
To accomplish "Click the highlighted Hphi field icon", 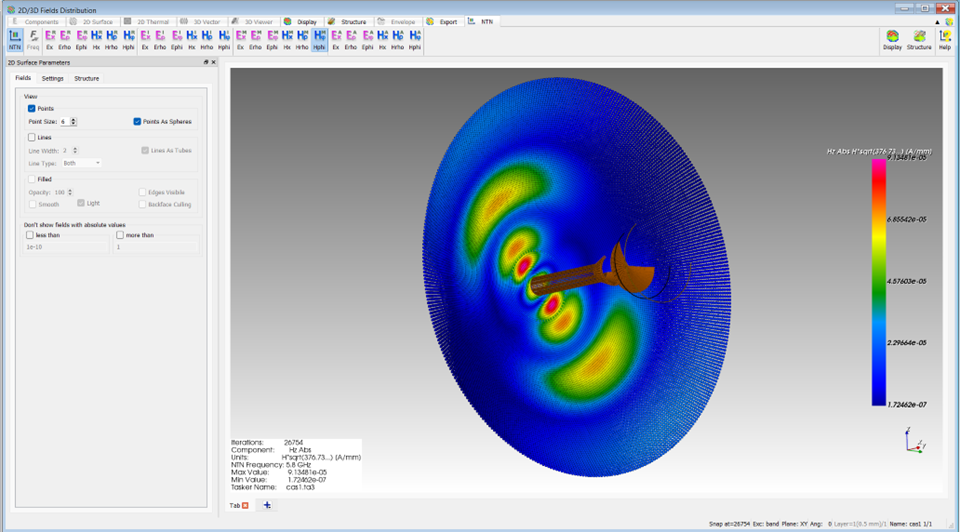I will click(x=319, y=39).
